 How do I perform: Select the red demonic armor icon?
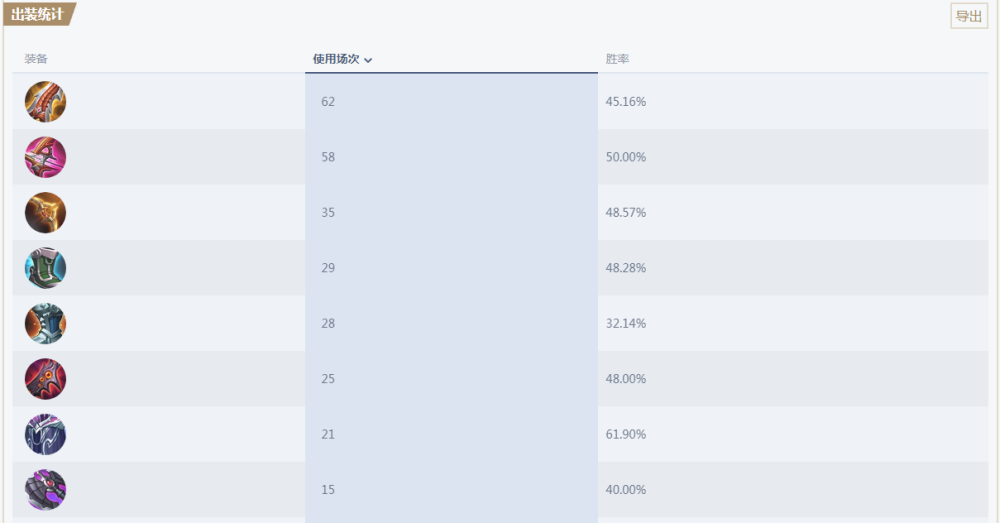pyautogui.click(x=45, y=379)
